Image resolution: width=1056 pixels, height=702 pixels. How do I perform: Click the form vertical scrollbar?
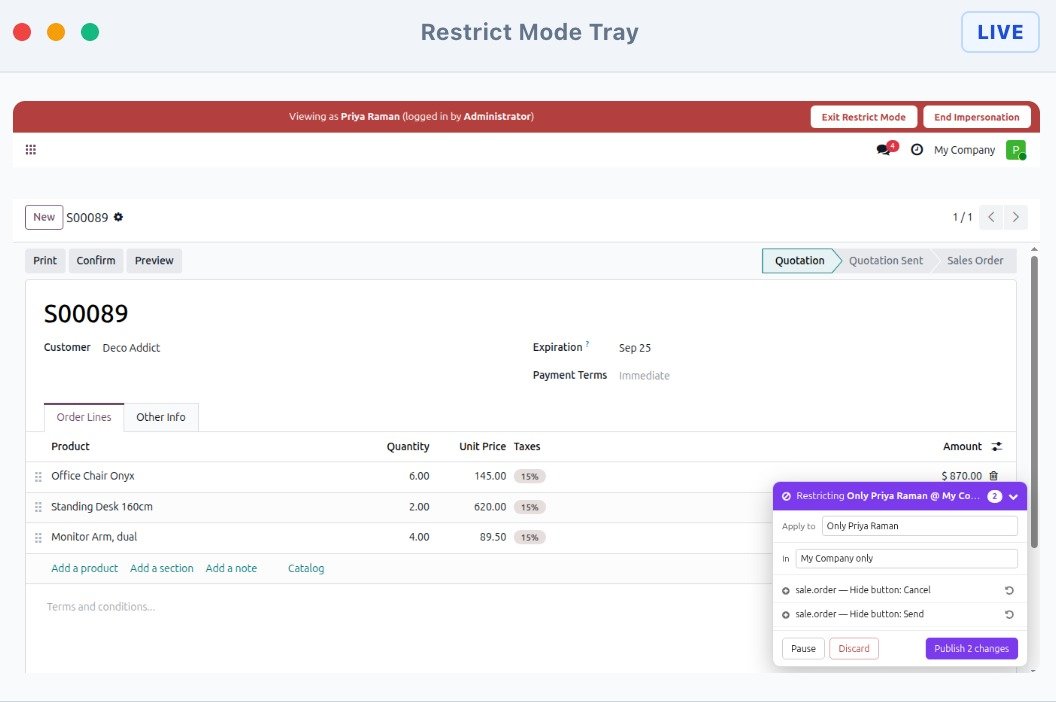pos(1035,401)
